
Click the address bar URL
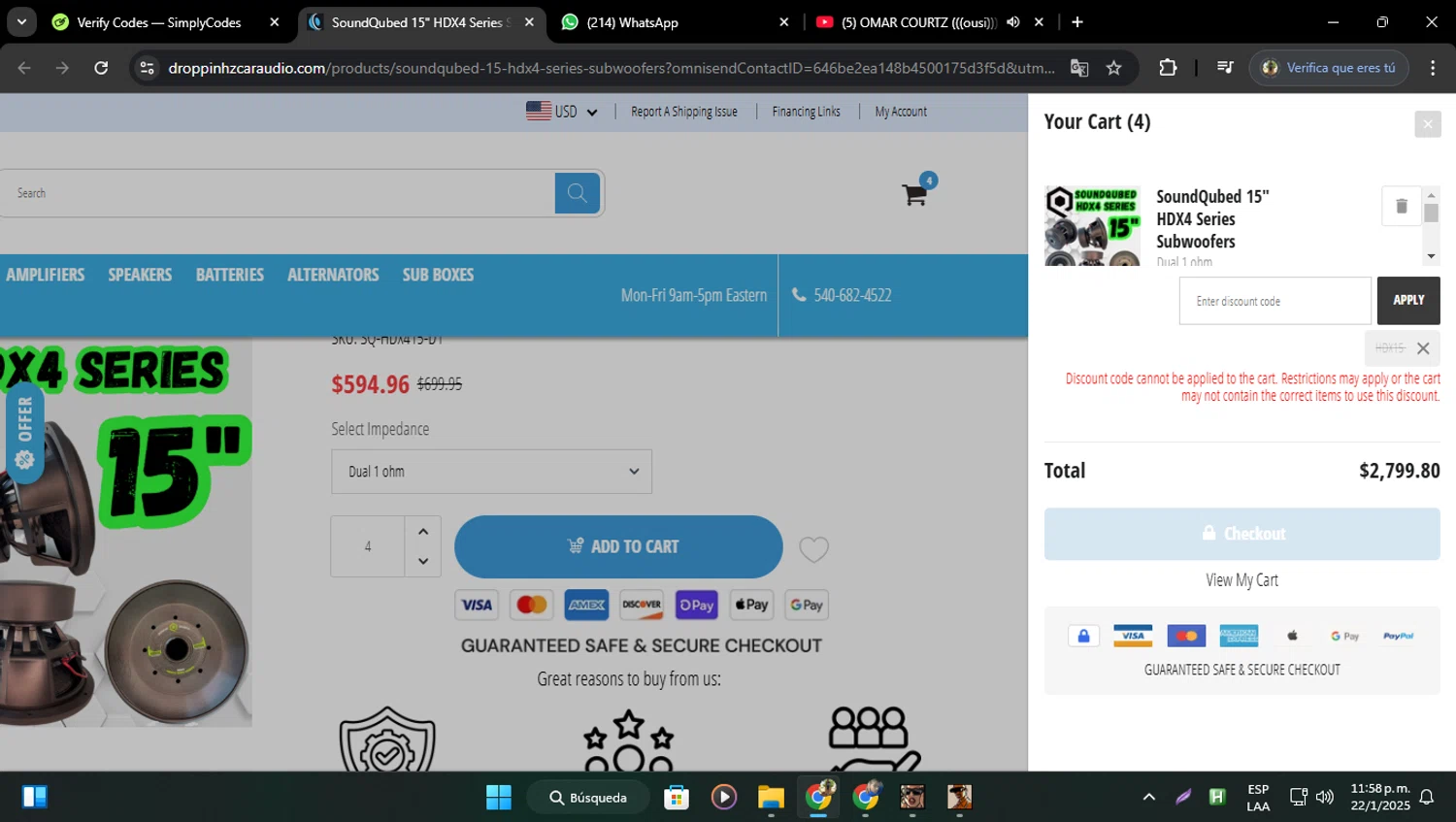coord(612,68)
